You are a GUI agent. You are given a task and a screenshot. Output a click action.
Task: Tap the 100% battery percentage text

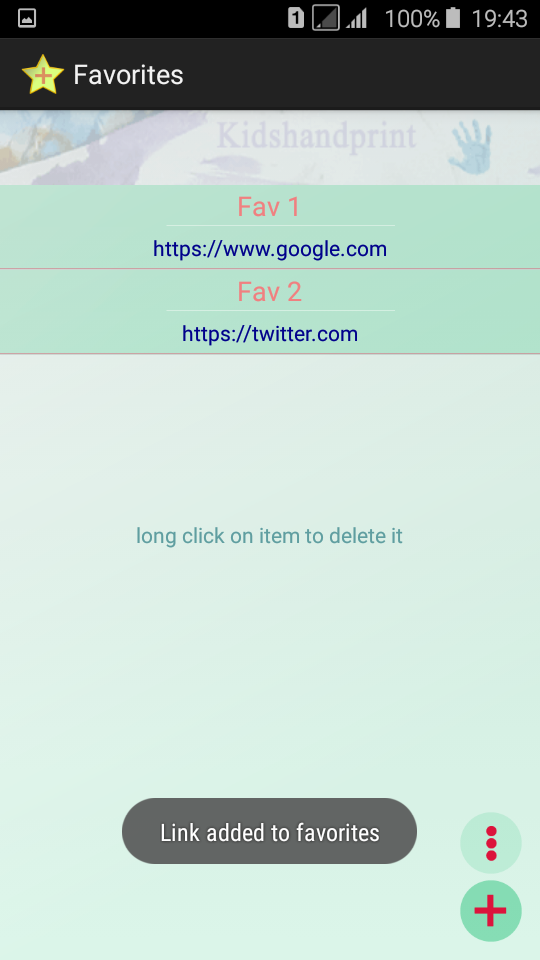tap(412, 18)
